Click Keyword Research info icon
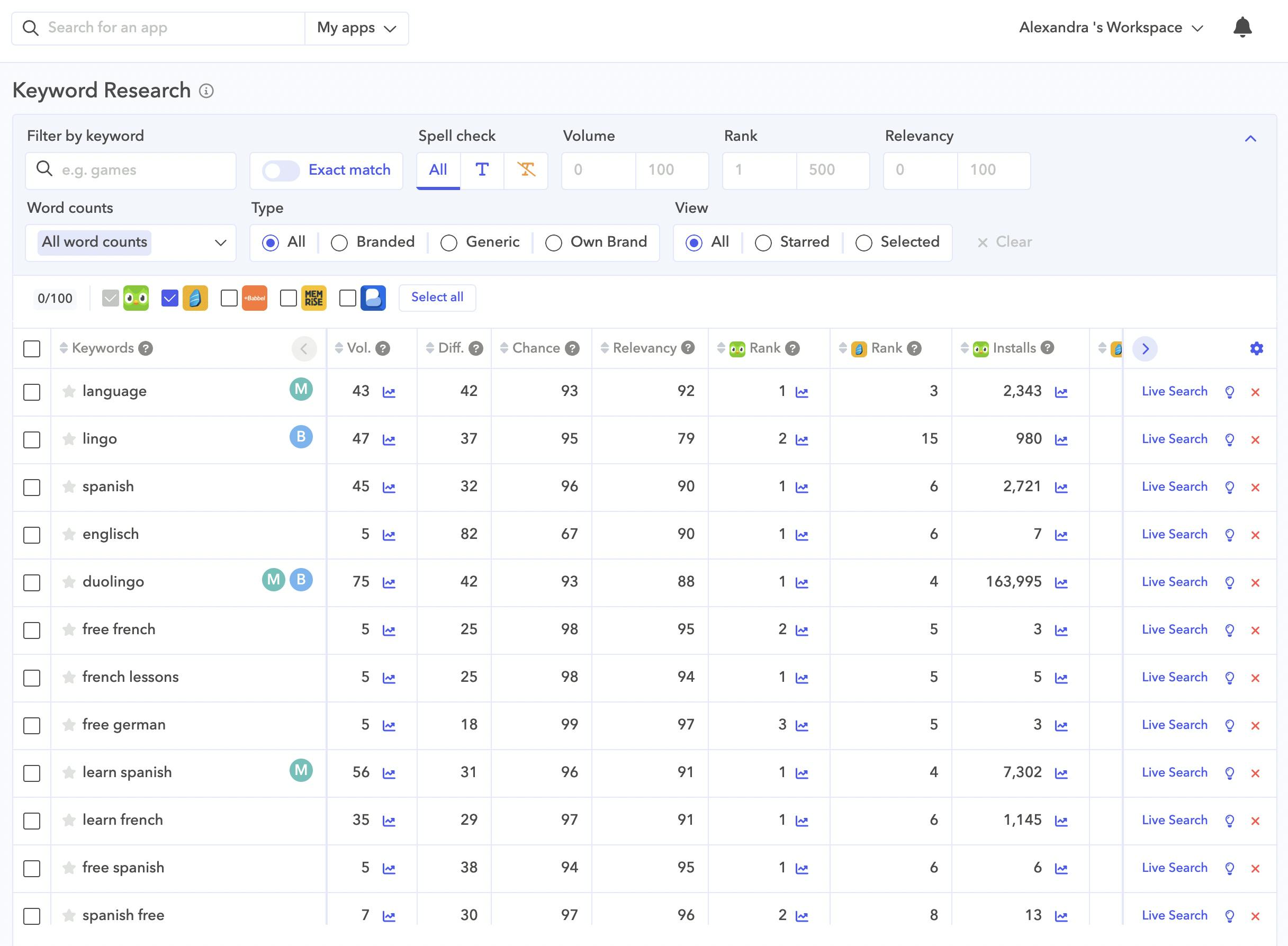The height and width of the screenshot is (946, 1288). (206, 91)
